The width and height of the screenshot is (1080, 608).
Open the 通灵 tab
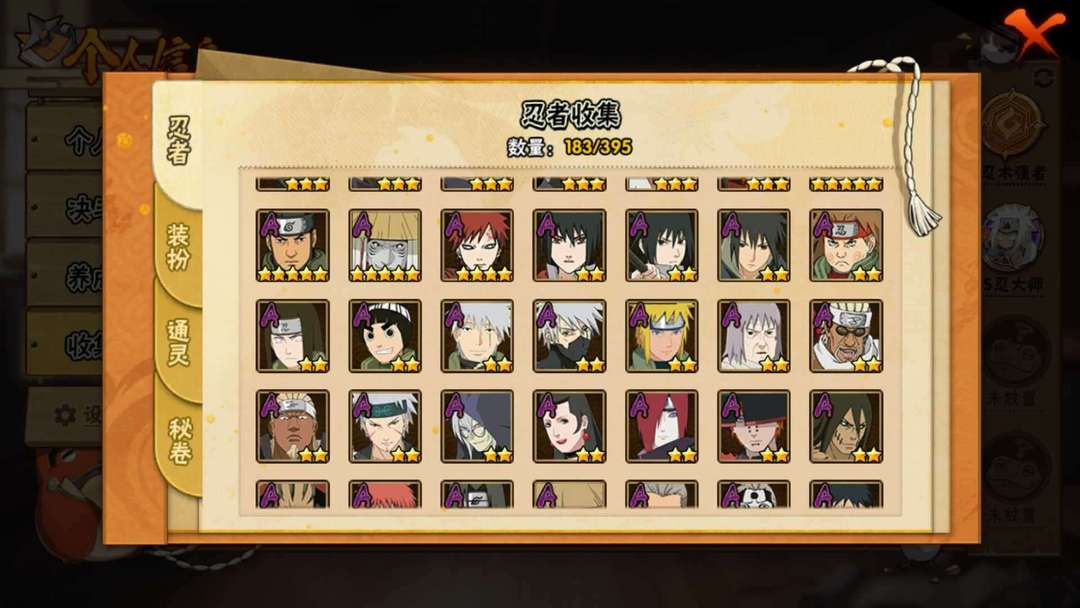[x=178, y=343]
